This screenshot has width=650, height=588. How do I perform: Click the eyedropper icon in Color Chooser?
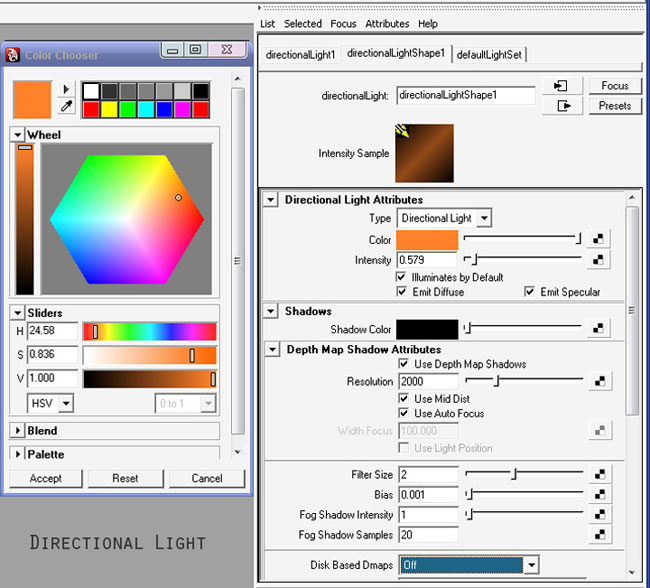pos(67,106)
